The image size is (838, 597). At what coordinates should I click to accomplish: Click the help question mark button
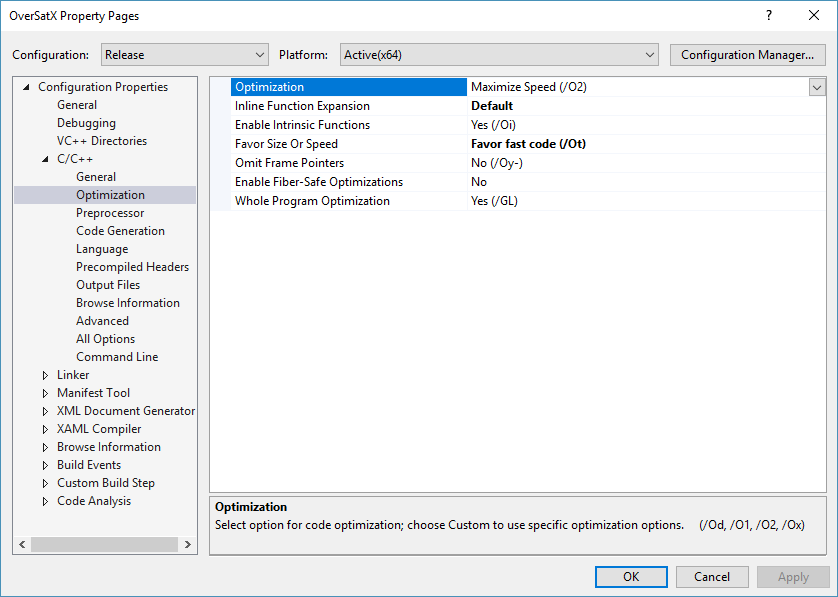(769, 15)
